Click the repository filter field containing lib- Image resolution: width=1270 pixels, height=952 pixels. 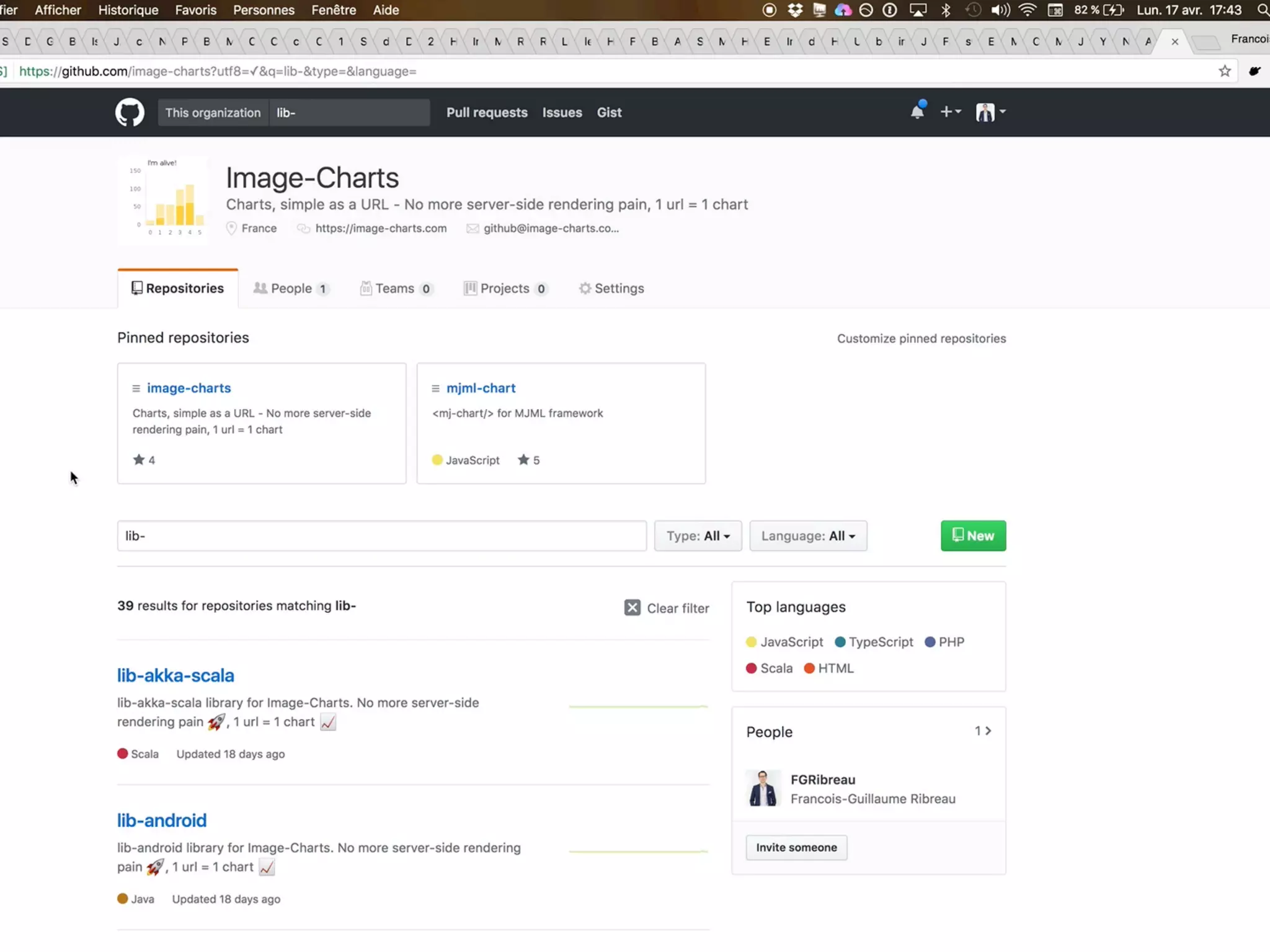pyautogui.click(x=381, y=536)
